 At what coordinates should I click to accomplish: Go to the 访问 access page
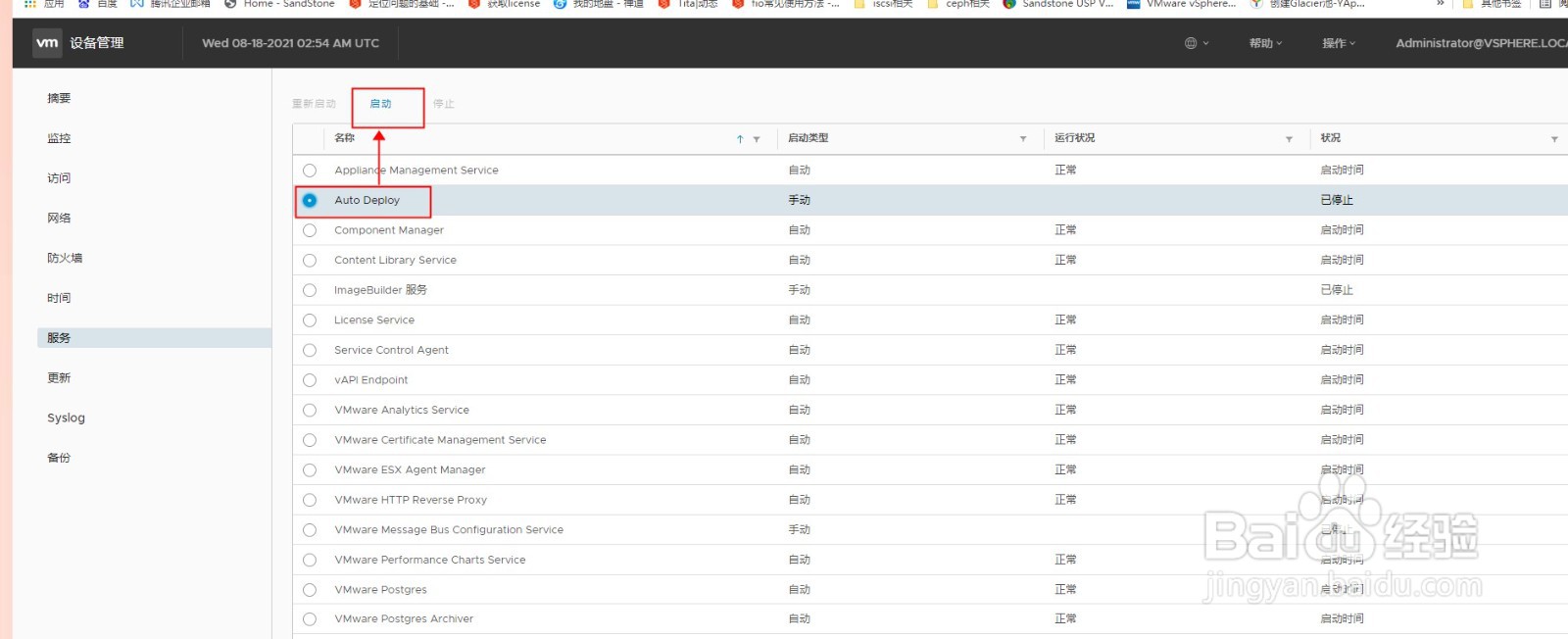(59, 178)
